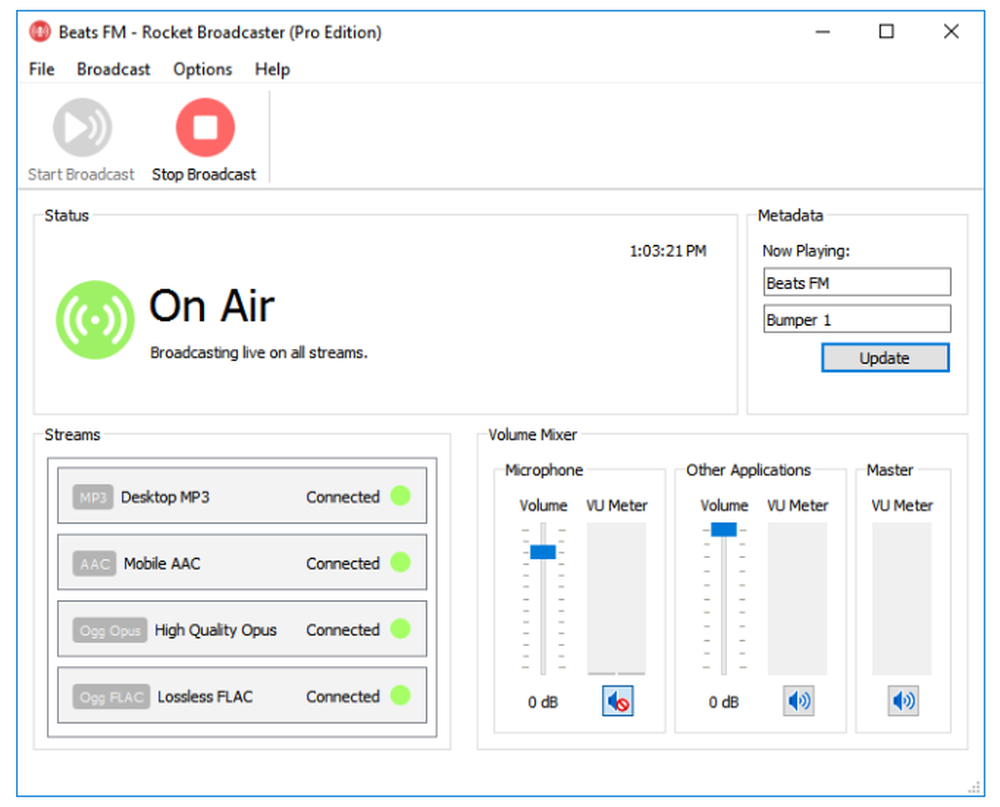Click the Ogg FLAC format badge
The height and width of the screenshot is (807, 1000).
(x=112, y=697)
